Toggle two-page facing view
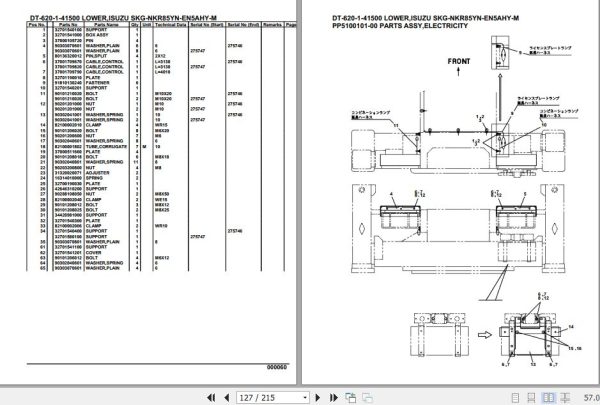Image resolution: width=600 pixels, height=405 pixels. (548, 398)
